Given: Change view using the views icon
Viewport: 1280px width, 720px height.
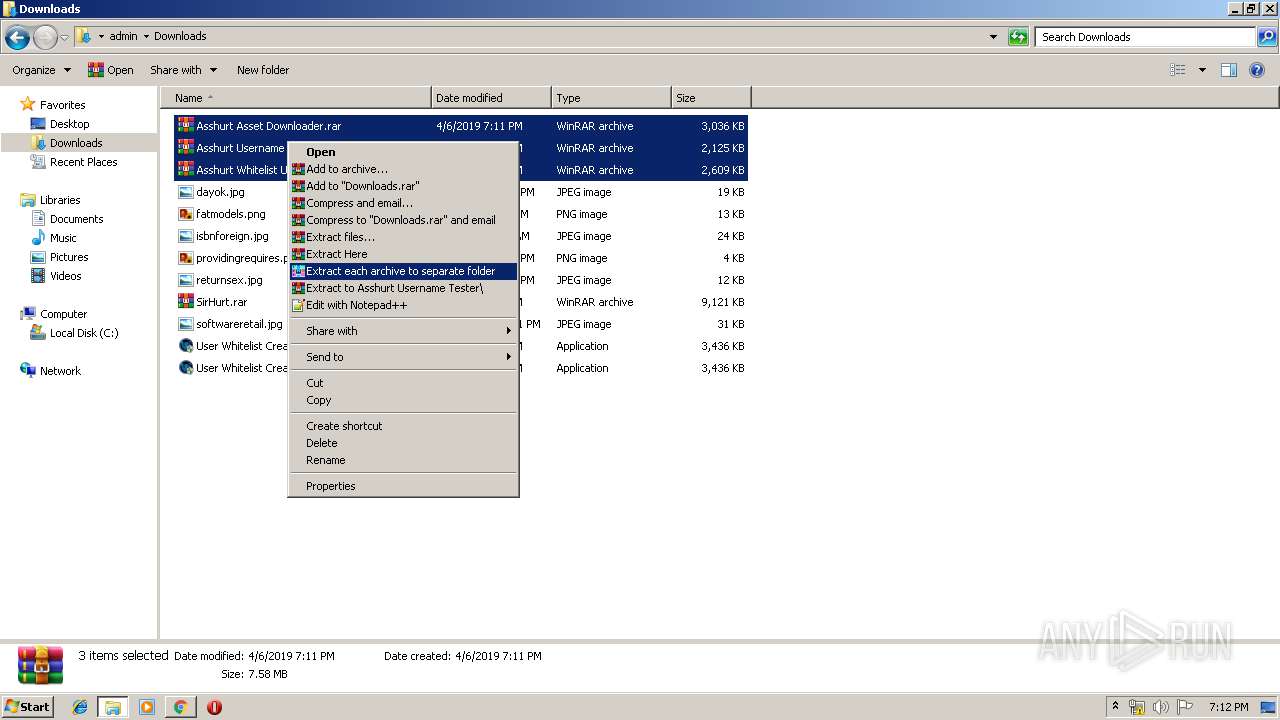Looking at the screenshot, I should 1178,70.
